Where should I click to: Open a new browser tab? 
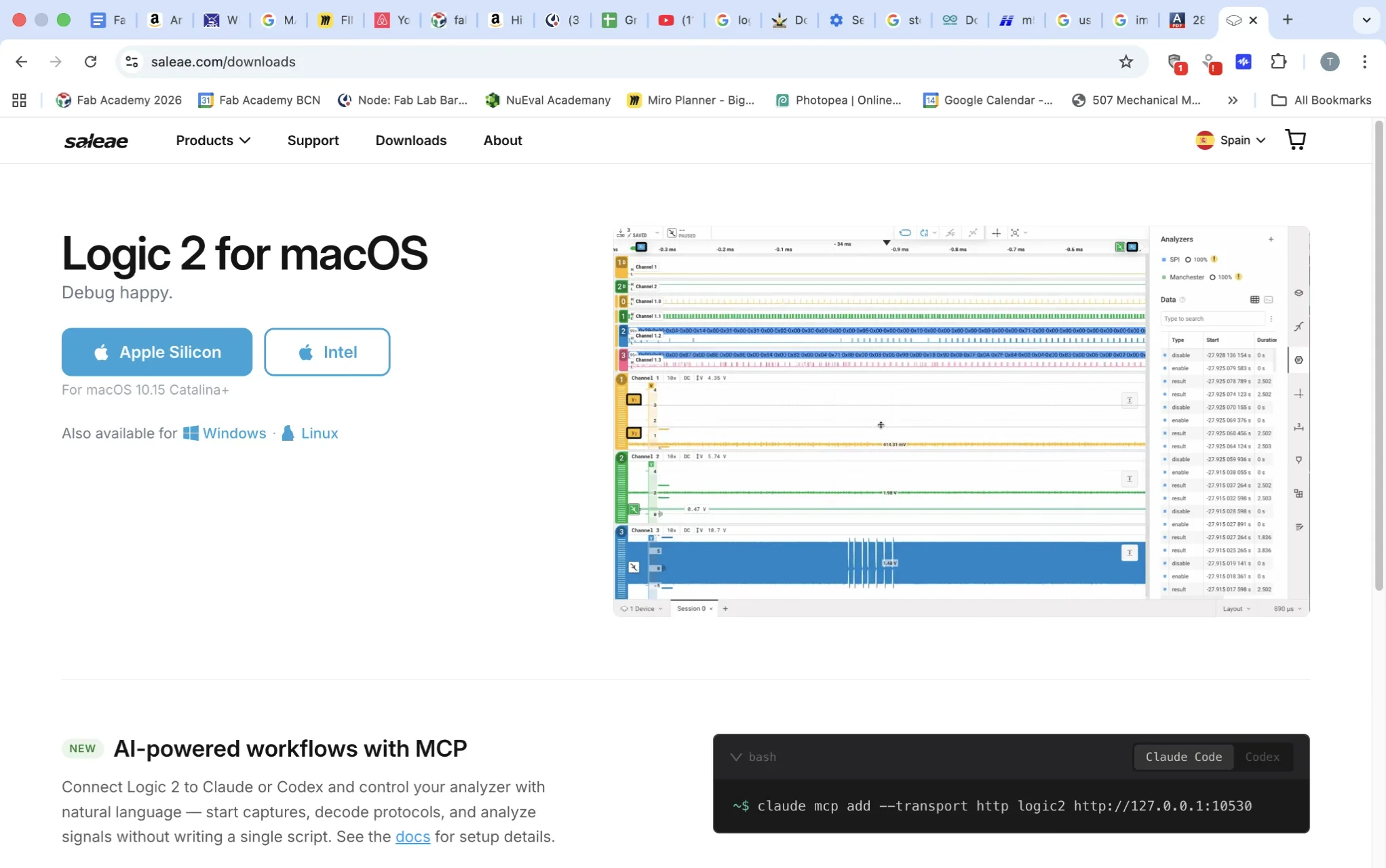1287,20
